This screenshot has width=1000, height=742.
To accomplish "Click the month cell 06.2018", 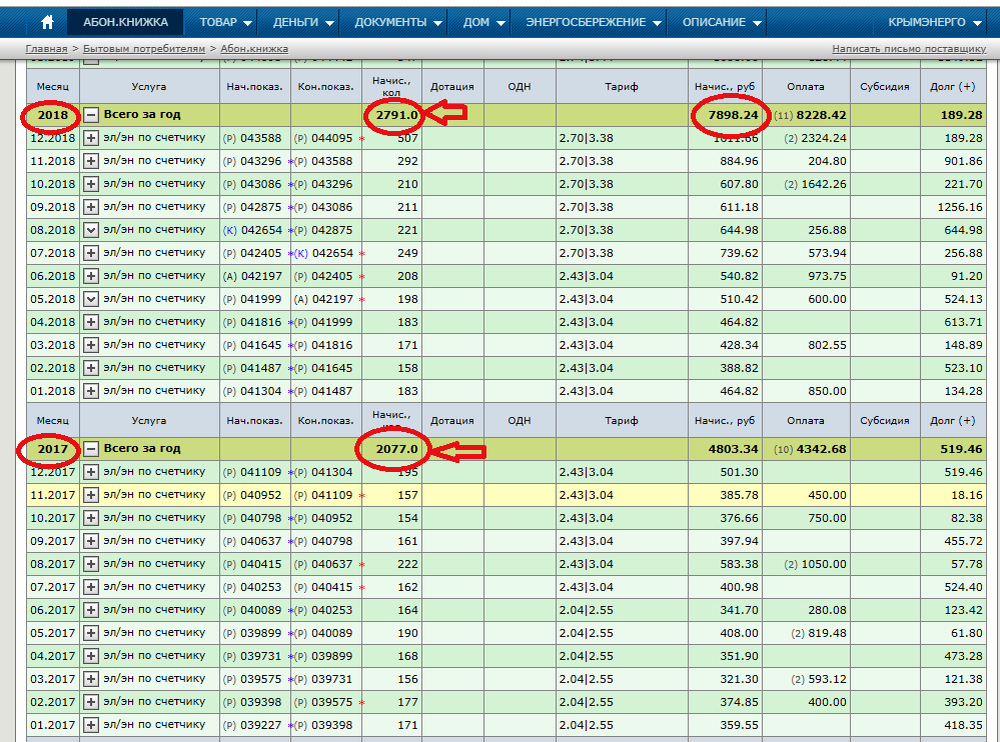I will 52,276.
